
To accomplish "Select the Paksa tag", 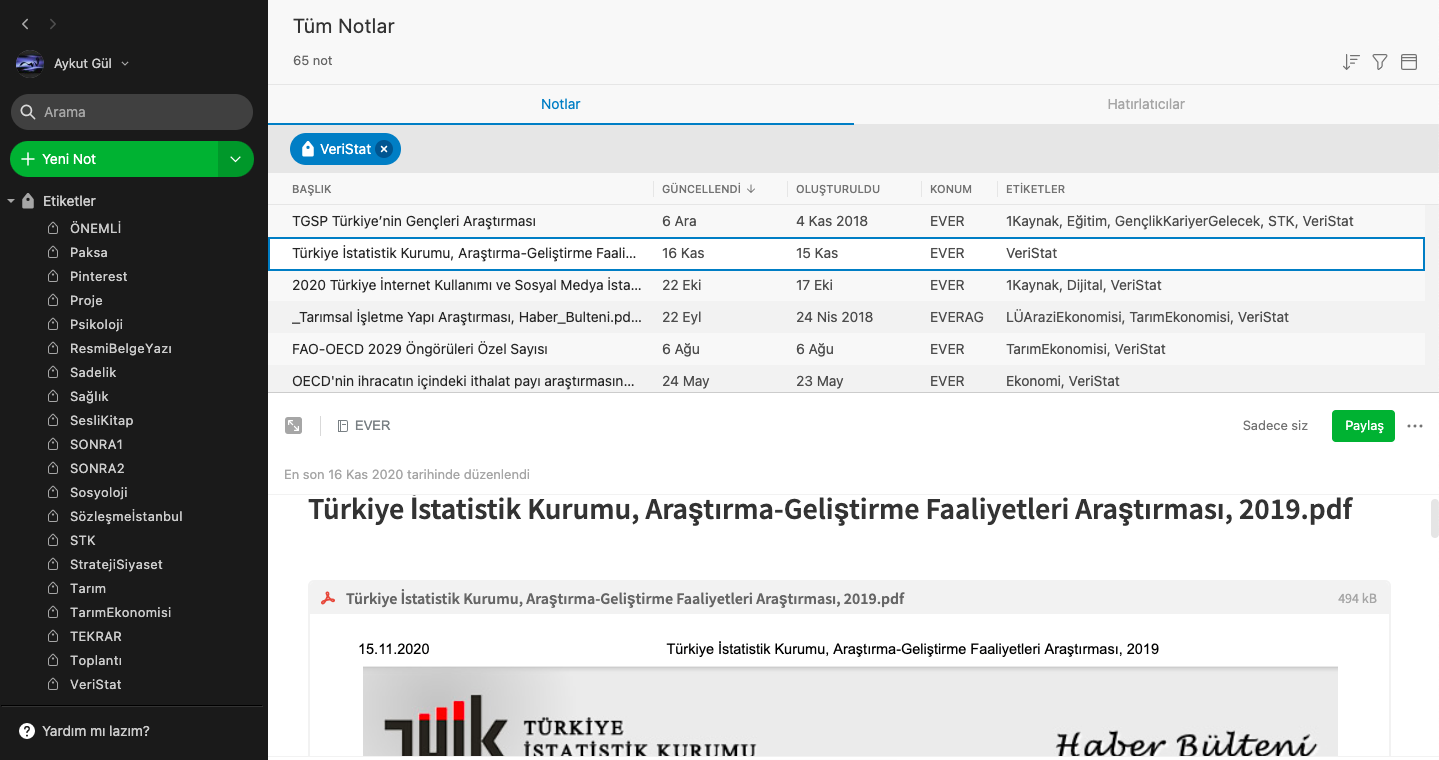I will pyautogui.click(x=88, y=252).
